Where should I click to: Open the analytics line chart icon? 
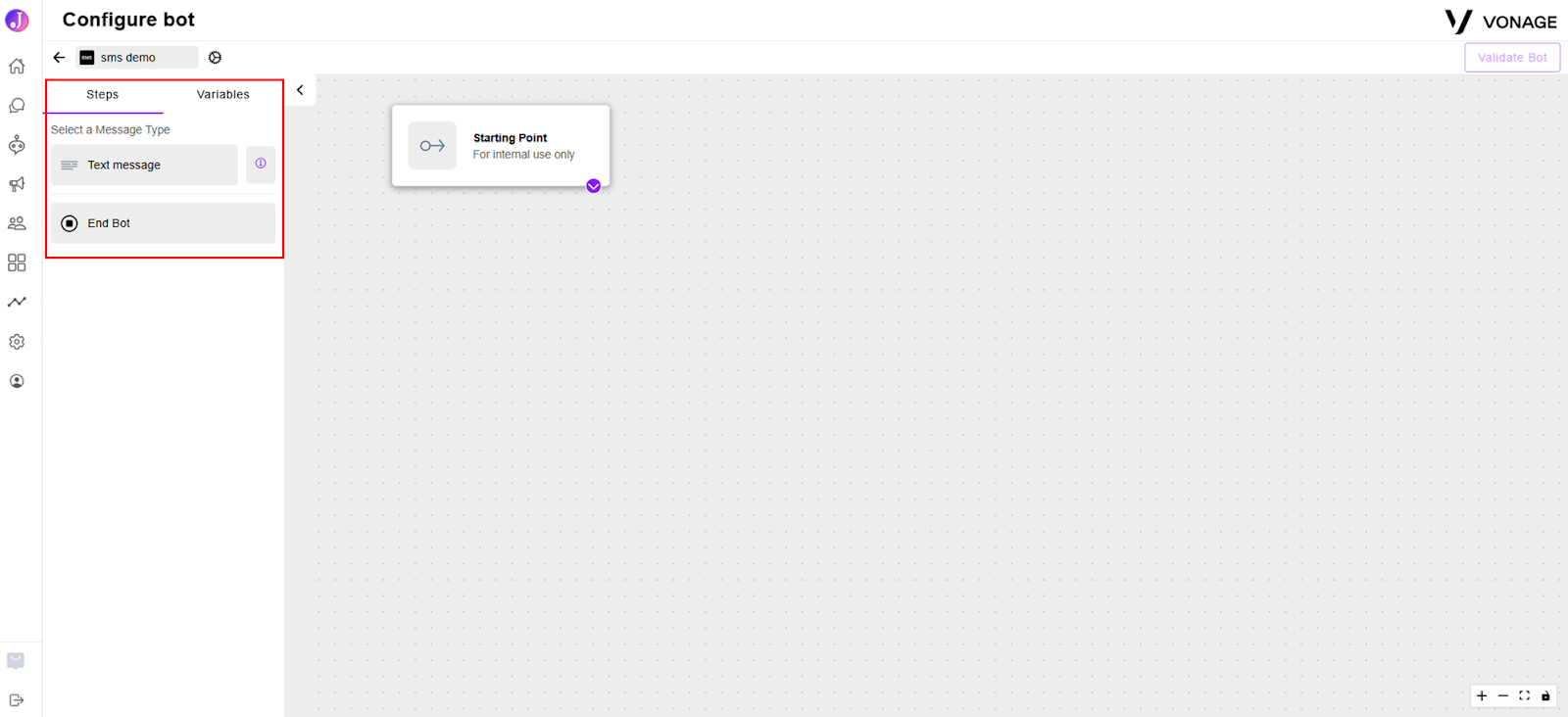click(x=17, y=302)
